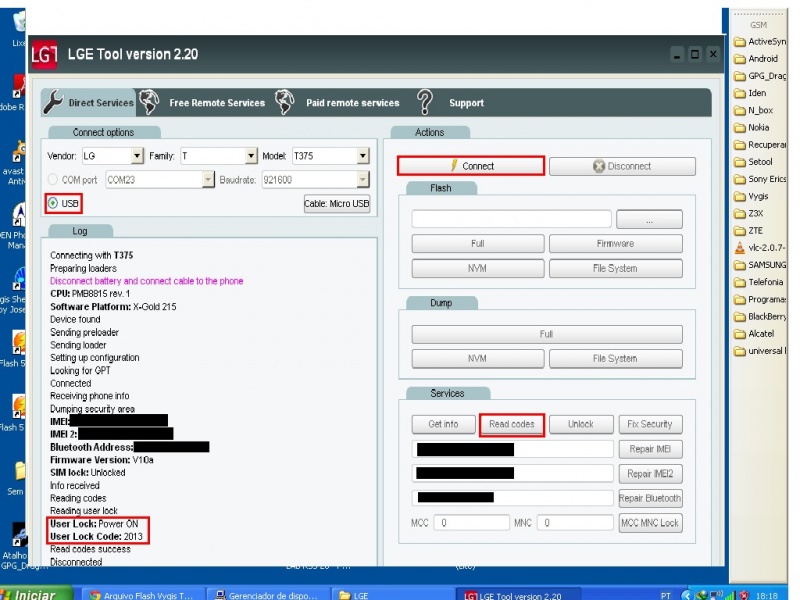Click the MCC input field
800x600 pixels.
point(471,522)
